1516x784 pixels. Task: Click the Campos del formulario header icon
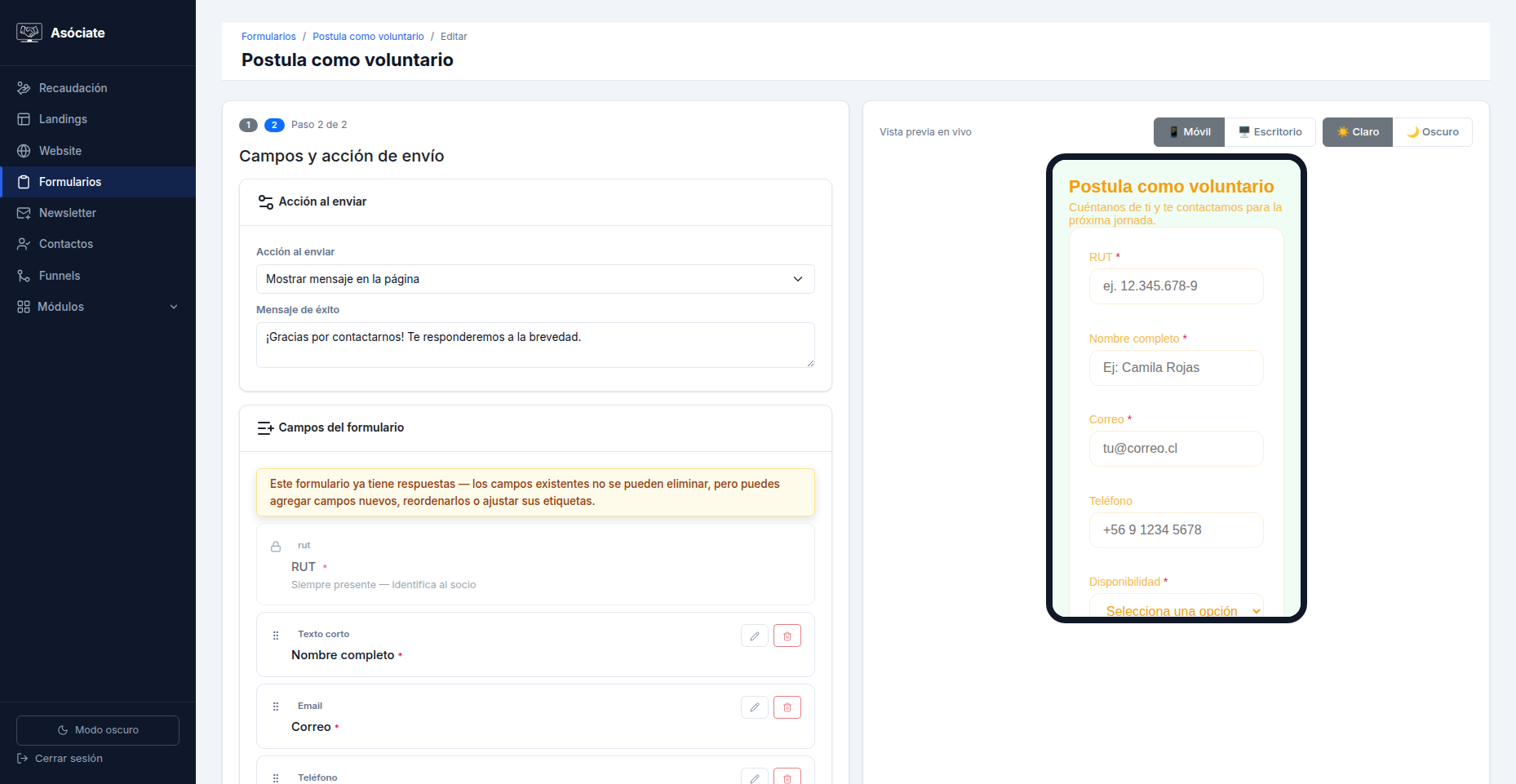coord(265,427)
